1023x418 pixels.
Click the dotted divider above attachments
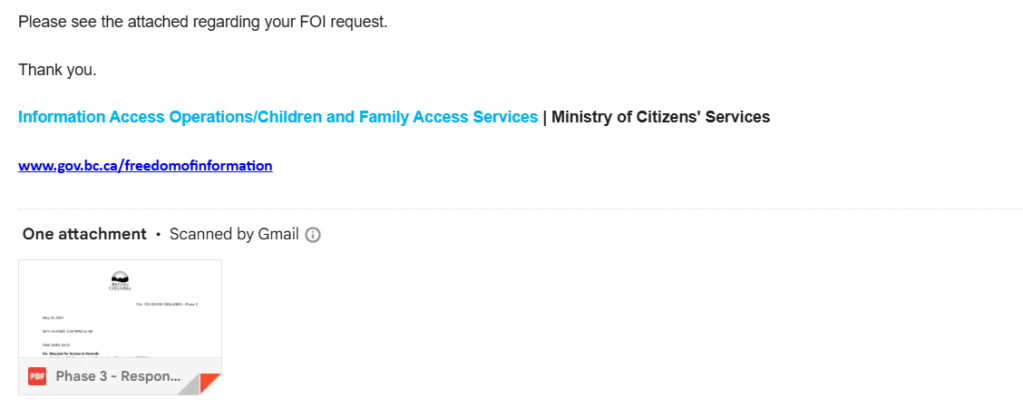520,209
